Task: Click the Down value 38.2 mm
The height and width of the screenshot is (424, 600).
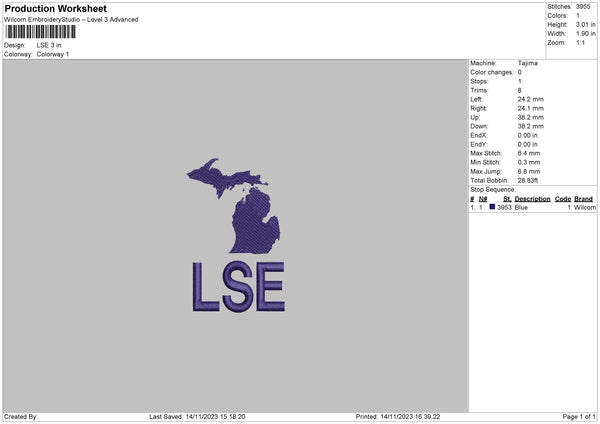Action: click(531, 126)
